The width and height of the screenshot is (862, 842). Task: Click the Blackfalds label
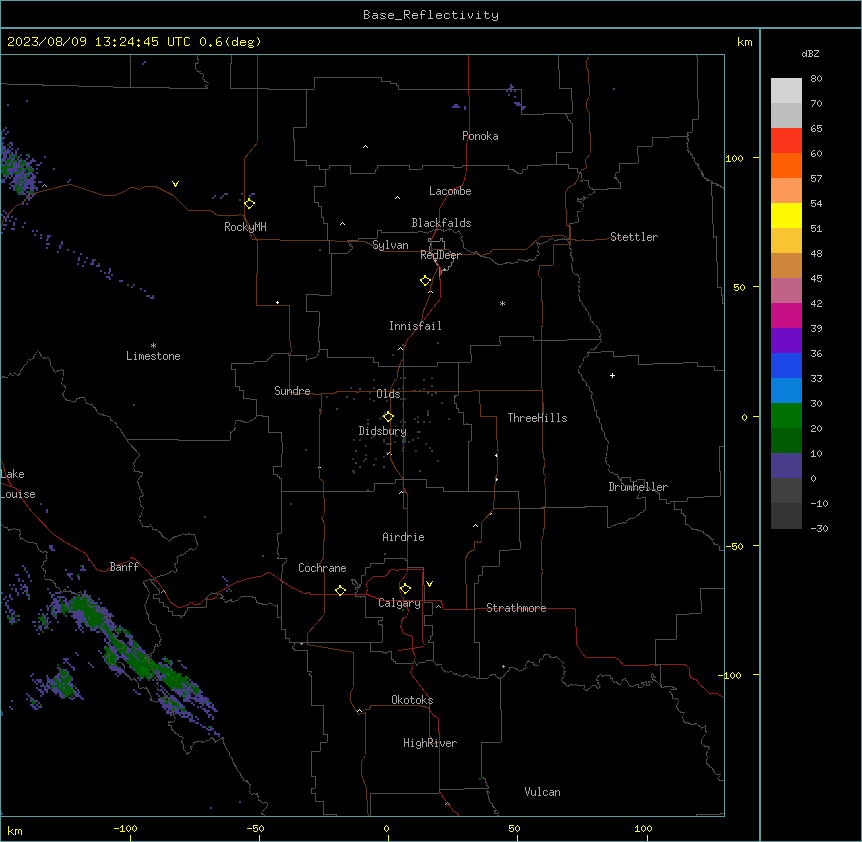tap(441, 223)
